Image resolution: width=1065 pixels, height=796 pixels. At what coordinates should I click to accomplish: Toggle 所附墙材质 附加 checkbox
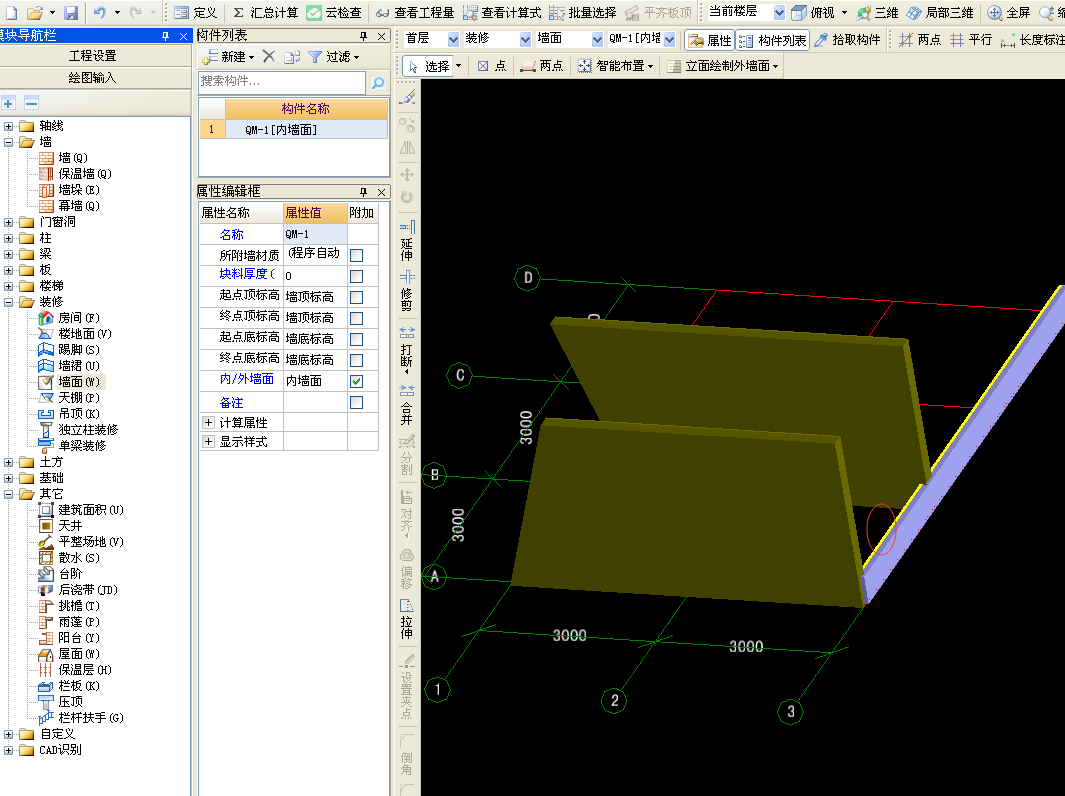[356, 255]
